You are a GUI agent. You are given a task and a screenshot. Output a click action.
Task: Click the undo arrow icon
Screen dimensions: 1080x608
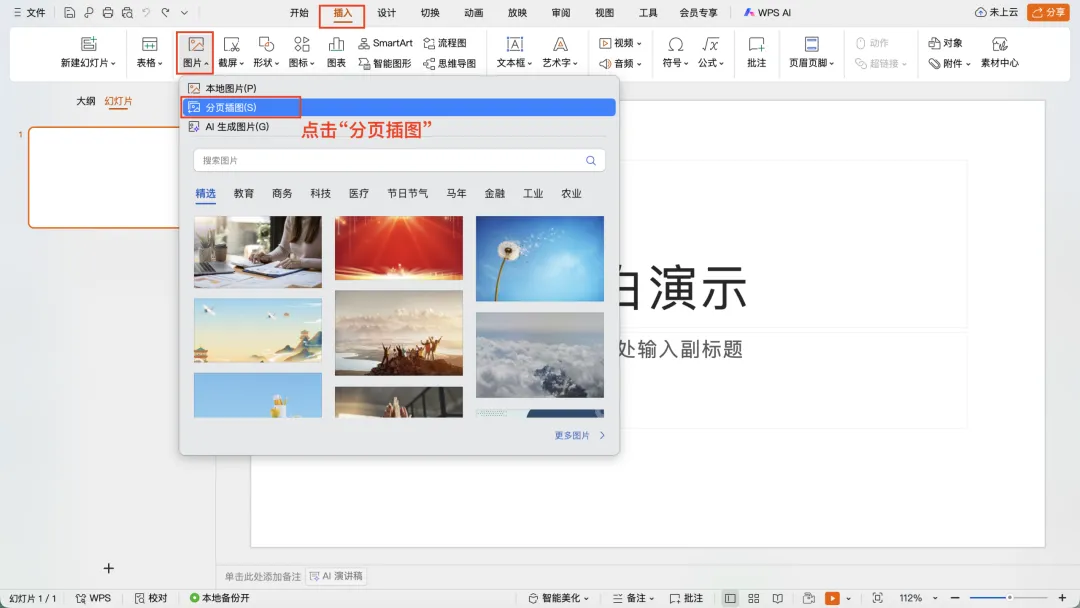146,12
